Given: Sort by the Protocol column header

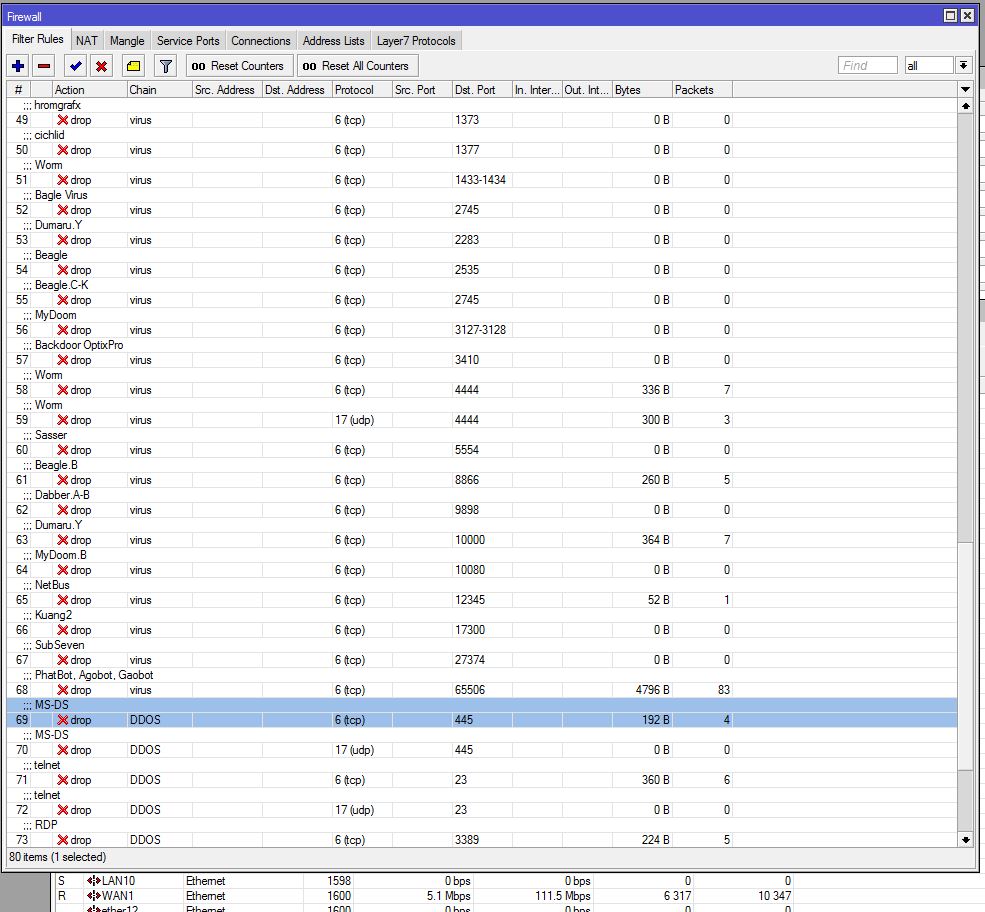Looking at the screenshot, I should pyautogui.click(x=362, y=90).
